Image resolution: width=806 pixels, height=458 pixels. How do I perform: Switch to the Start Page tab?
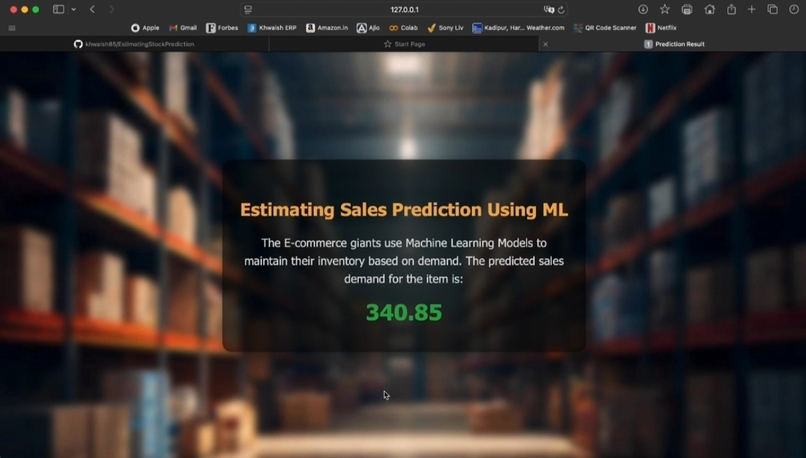404,44
